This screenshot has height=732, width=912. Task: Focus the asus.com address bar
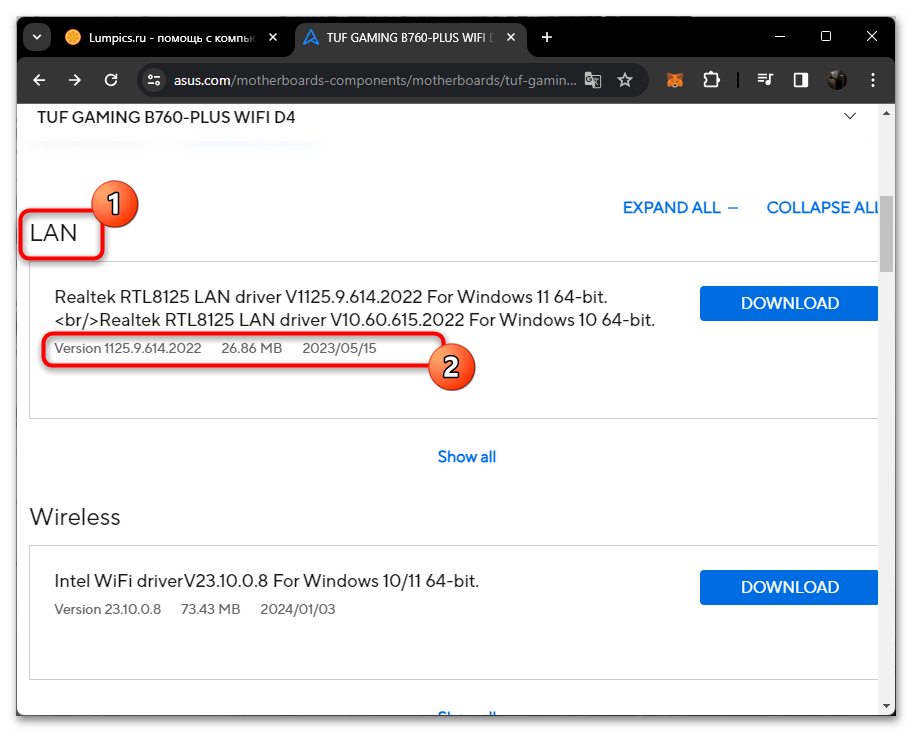[x=375, y=80]
